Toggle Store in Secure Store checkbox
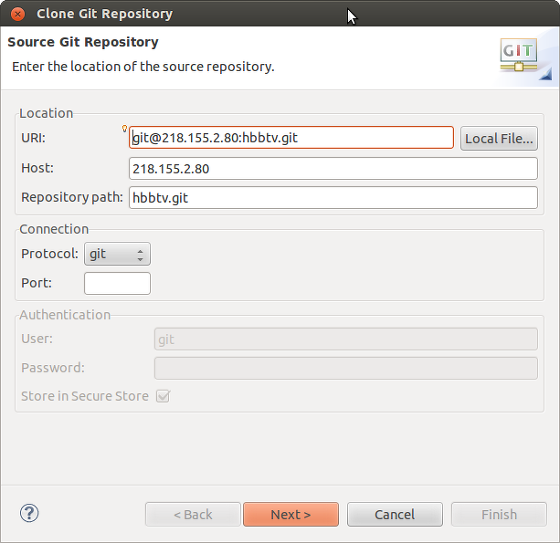Image resolution: width=560 pixels, height=543 pixels. pyautogui.click(x=162, y=396)
